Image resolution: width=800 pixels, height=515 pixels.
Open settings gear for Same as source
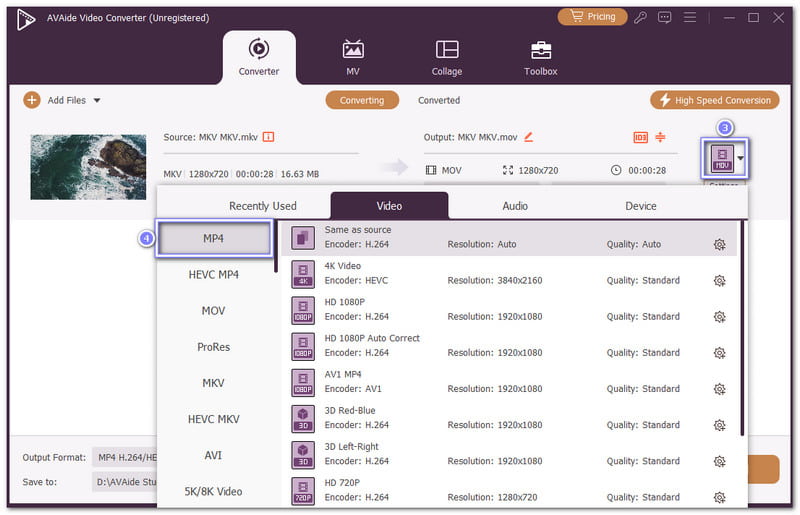tap(719, 244)
